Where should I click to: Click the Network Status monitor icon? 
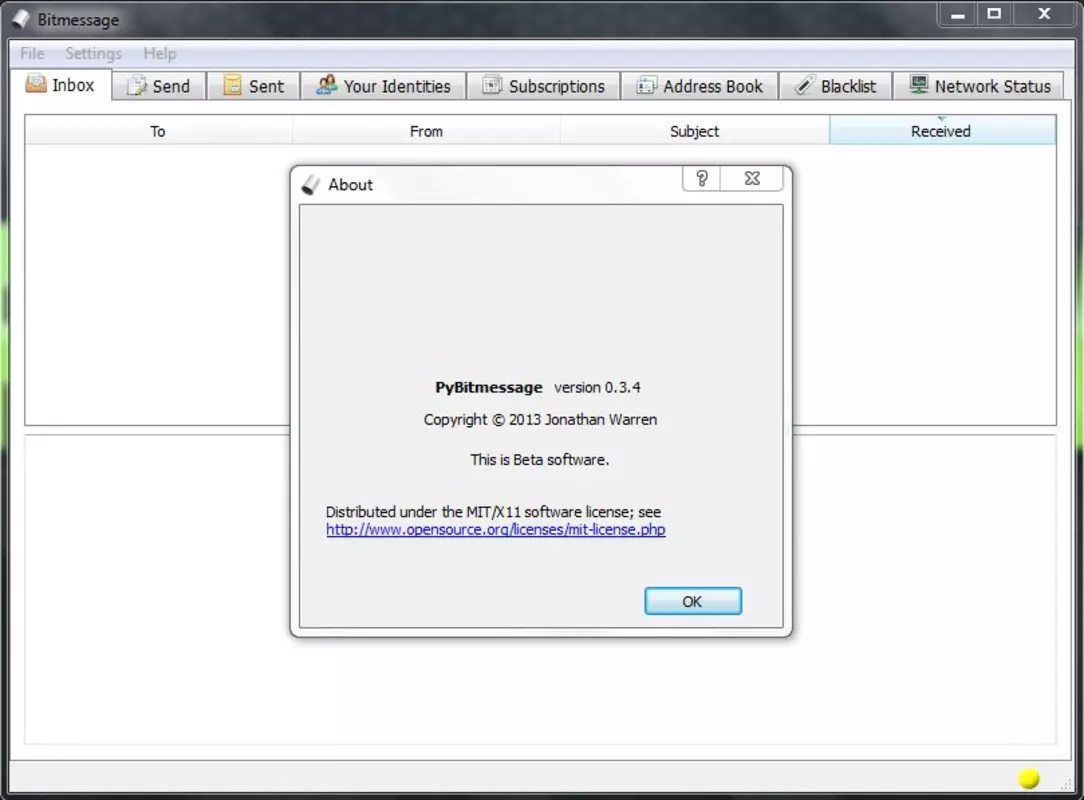[x=919, y=85]
